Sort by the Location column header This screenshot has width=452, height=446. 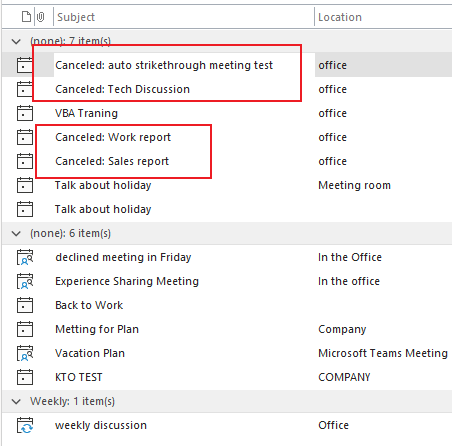coord(383,17)
